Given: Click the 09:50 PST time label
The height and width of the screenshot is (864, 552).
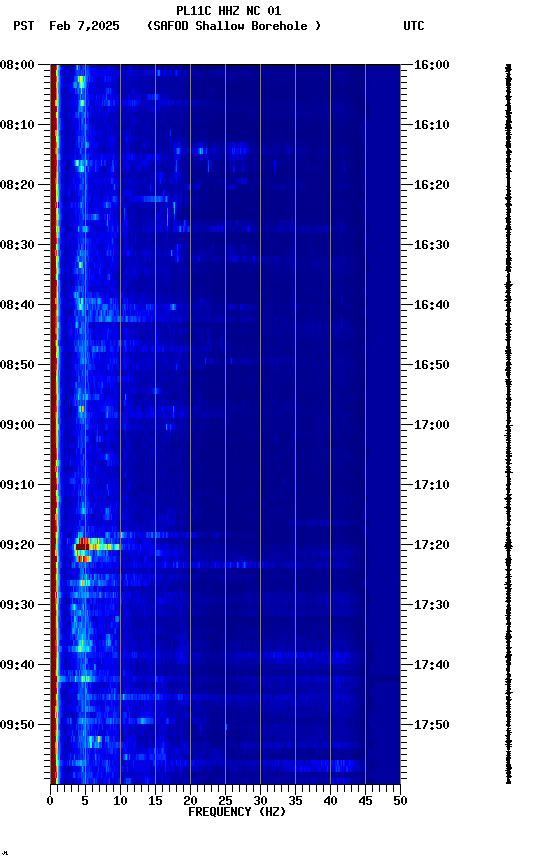Looking at the screenshot, I should (x=17, y=725).
